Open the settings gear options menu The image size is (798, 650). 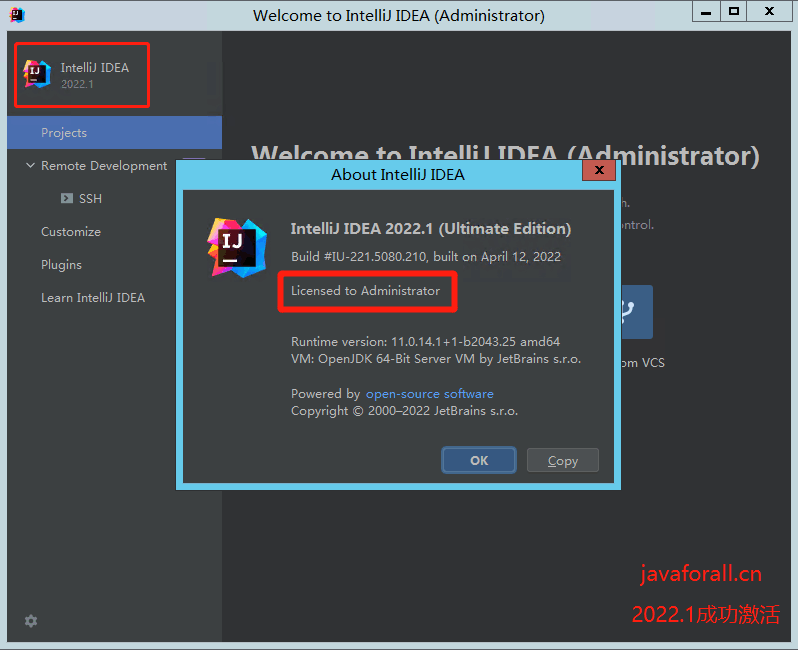click(x=31, y=620)
